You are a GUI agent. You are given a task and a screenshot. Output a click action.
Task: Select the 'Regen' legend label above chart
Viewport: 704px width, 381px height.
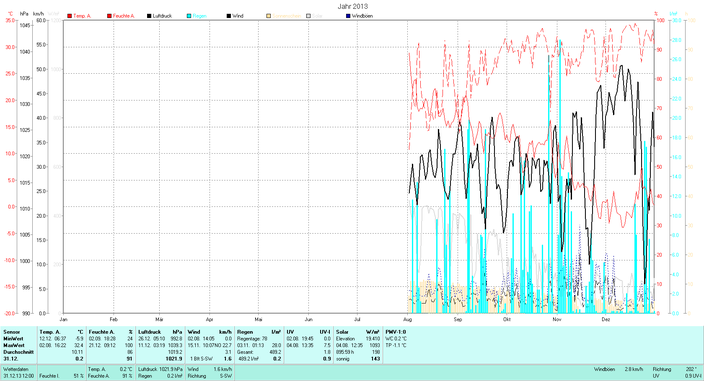[199, 16]
